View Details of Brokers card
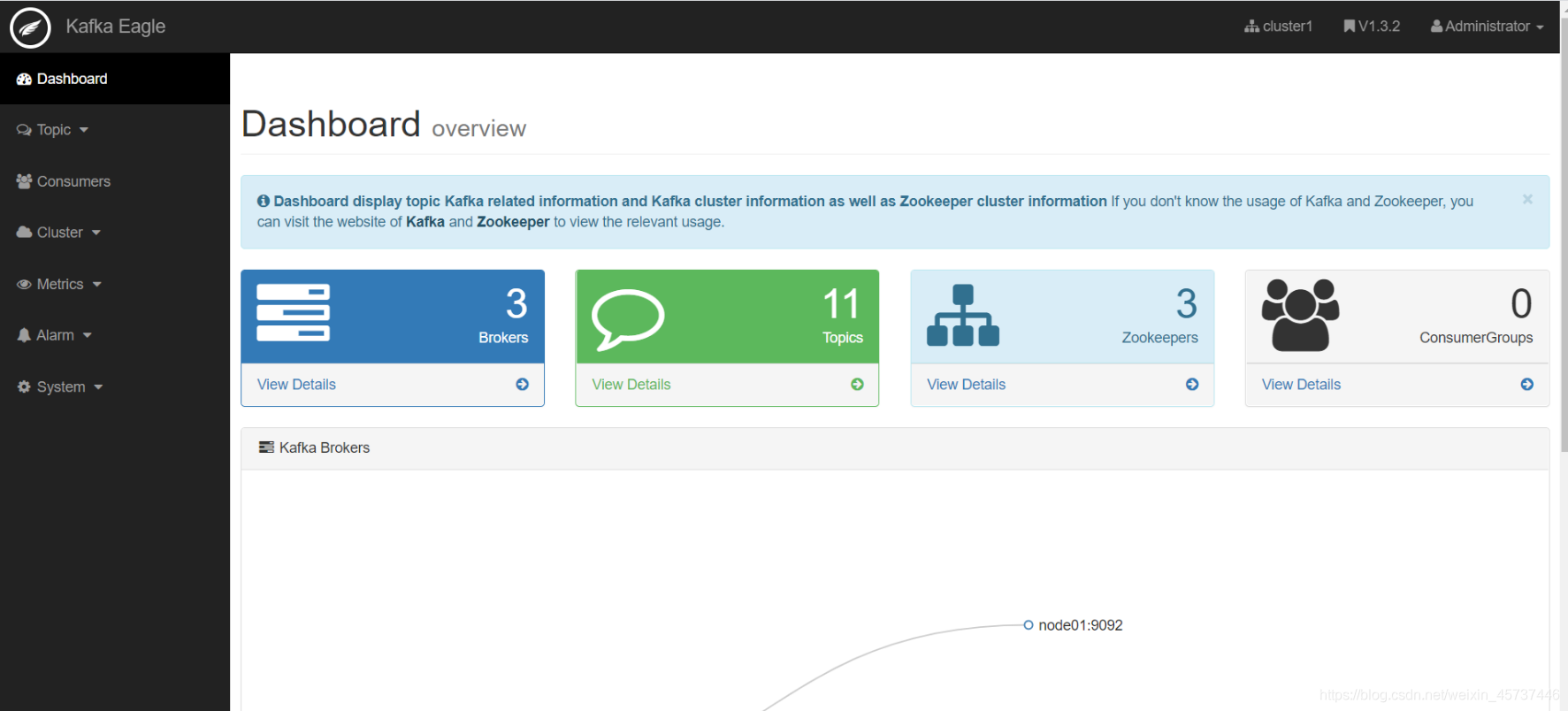 click(296, 385)
